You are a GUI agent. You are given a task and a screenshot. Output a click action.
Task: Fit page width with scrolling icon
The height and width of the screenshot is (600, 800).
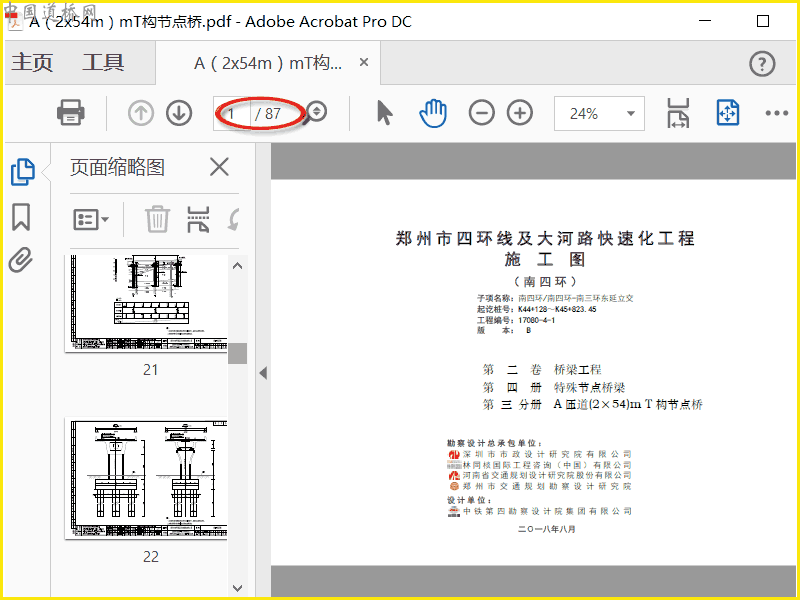tap(678, 113)
